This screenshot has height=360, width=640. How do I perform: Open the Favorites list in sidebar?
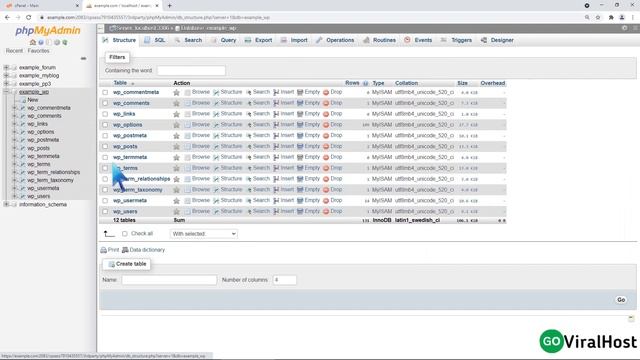38,51
